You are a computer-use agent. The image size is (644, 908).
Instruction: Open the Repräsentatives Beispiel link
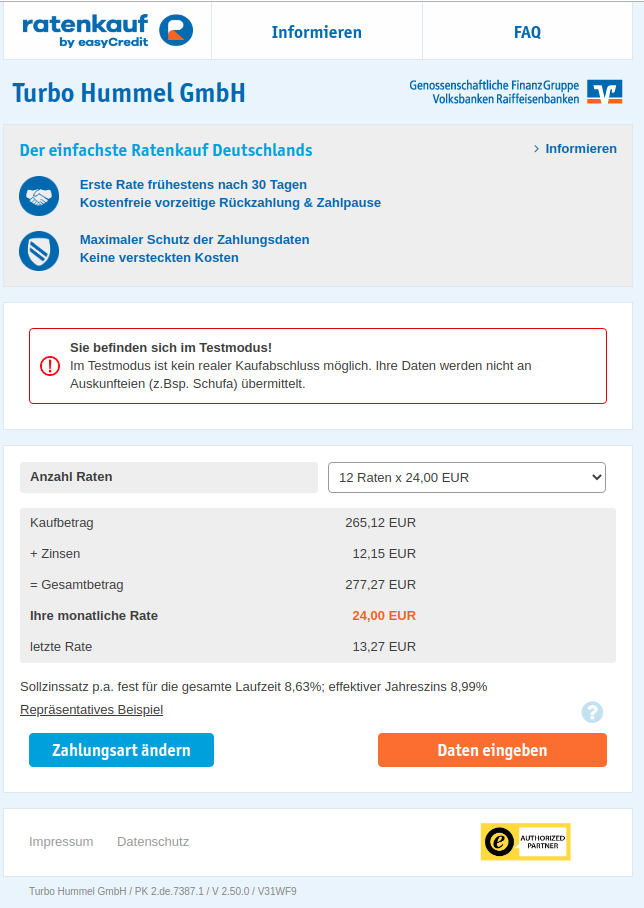click(91, 710)
